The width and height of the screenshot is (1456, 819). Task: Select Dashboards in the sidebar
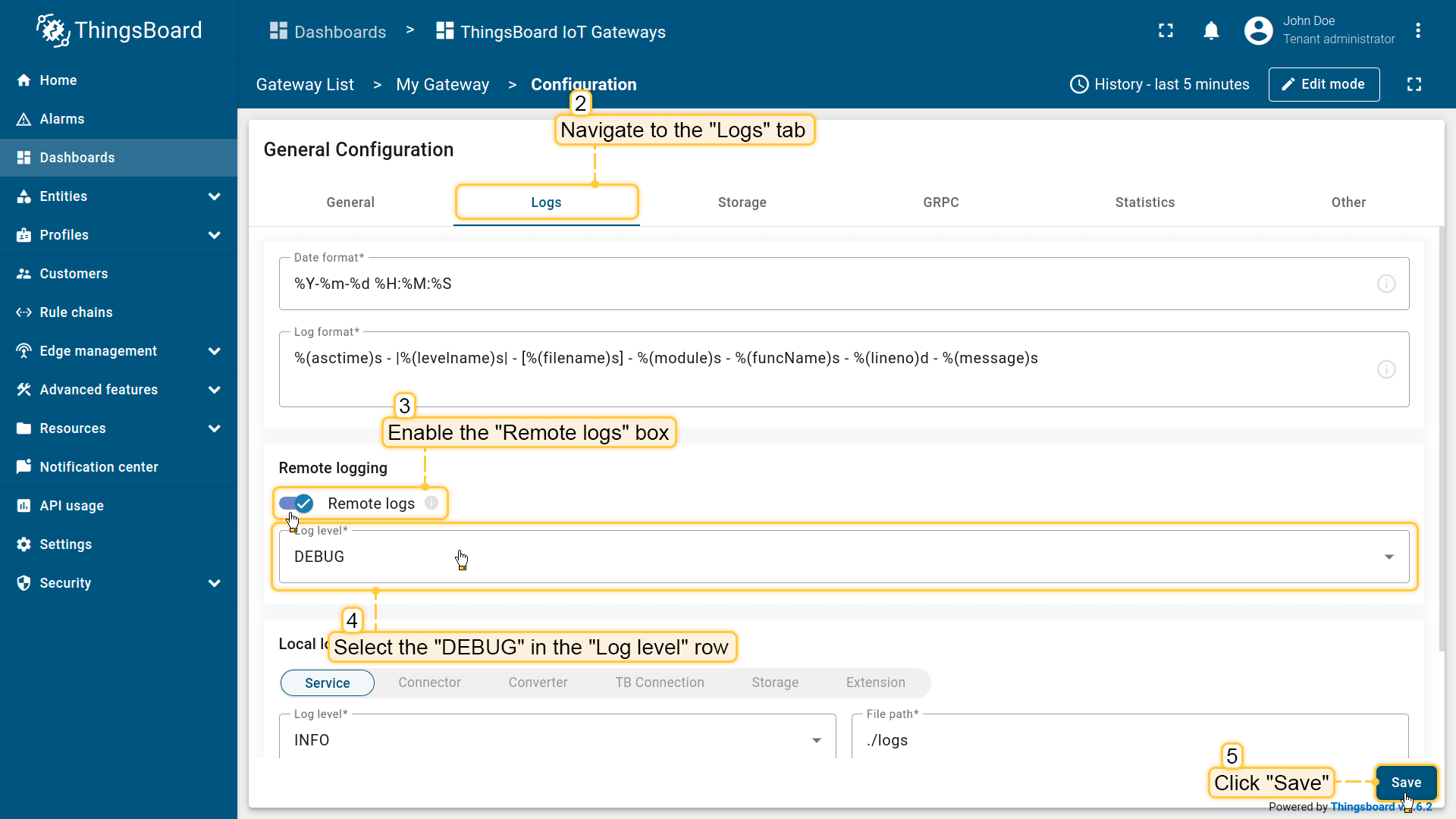click(x=118, y=158)
